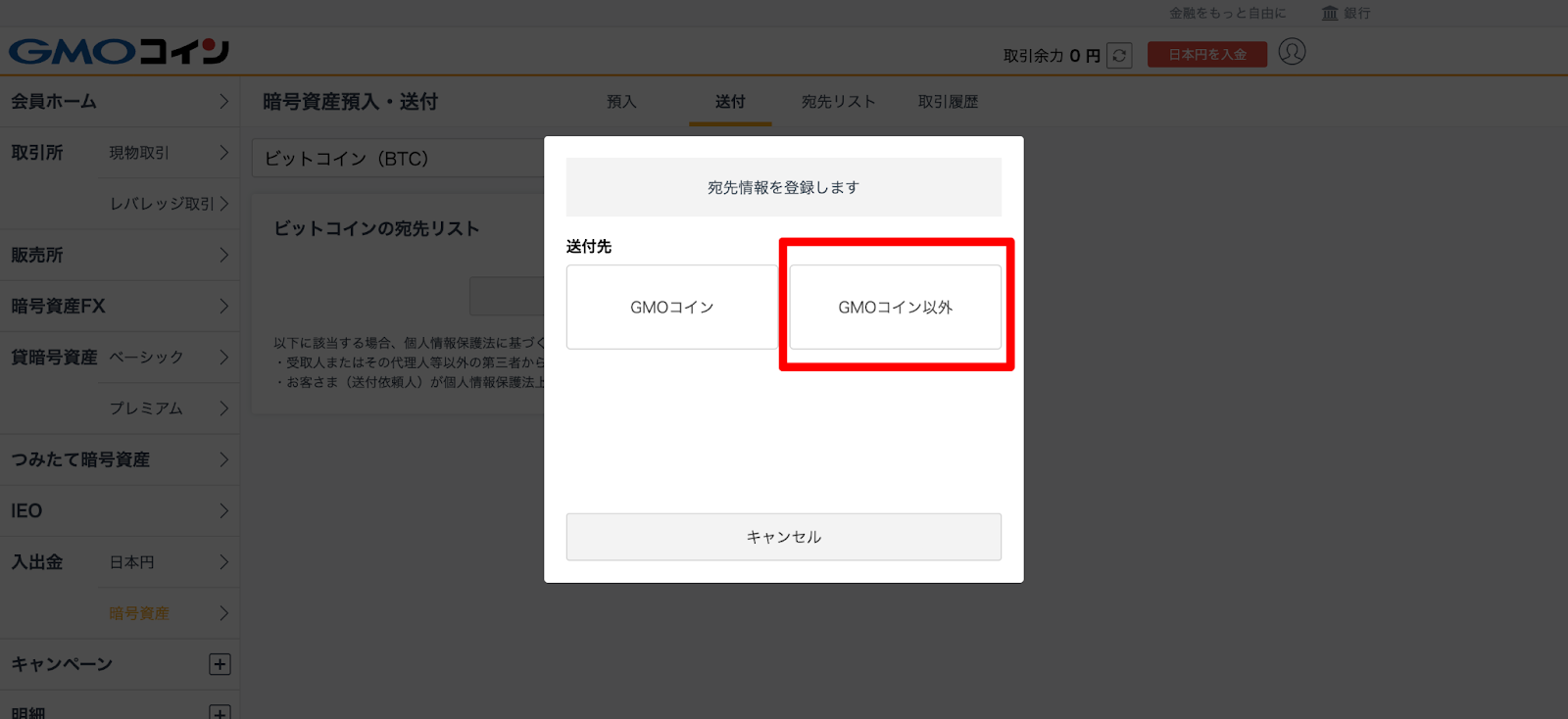Open 現物取引 under 取引所

point(169,153)
